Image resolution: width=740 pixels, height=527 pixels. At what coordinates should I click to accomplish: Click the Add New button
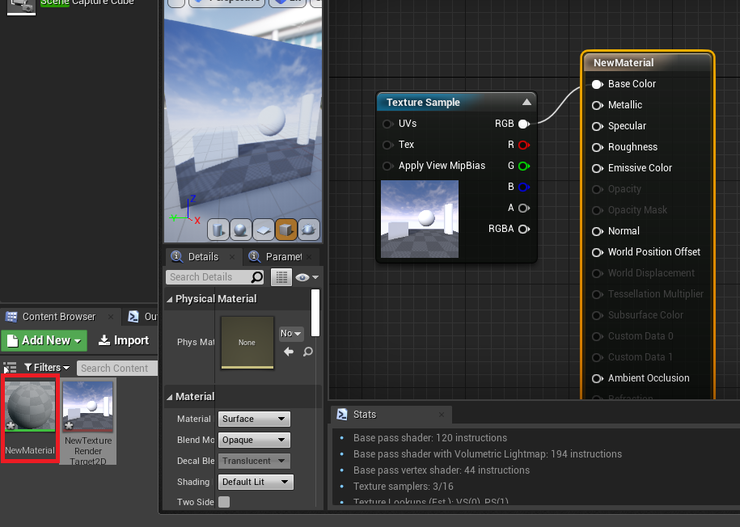pos(45,341)
